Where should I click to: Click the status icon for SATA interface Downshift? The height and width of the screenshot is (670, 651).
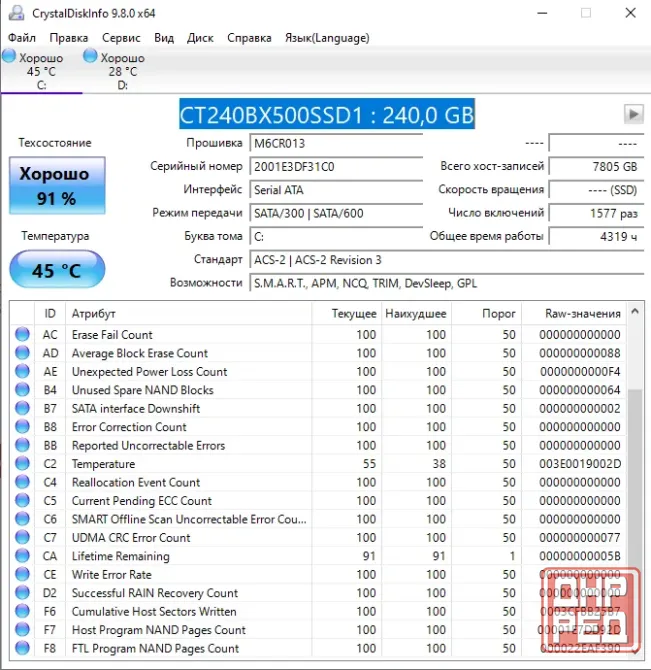coord(22,408)
